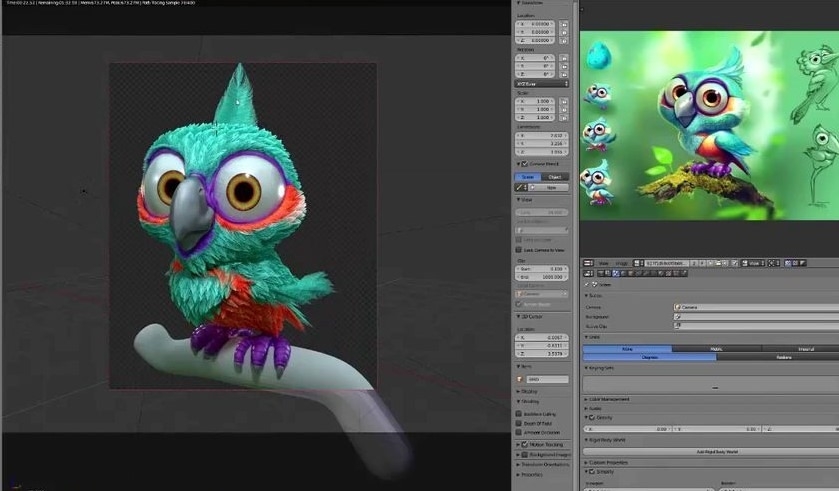Enable Depth Of Field checkbox

(x=518, y=423)
